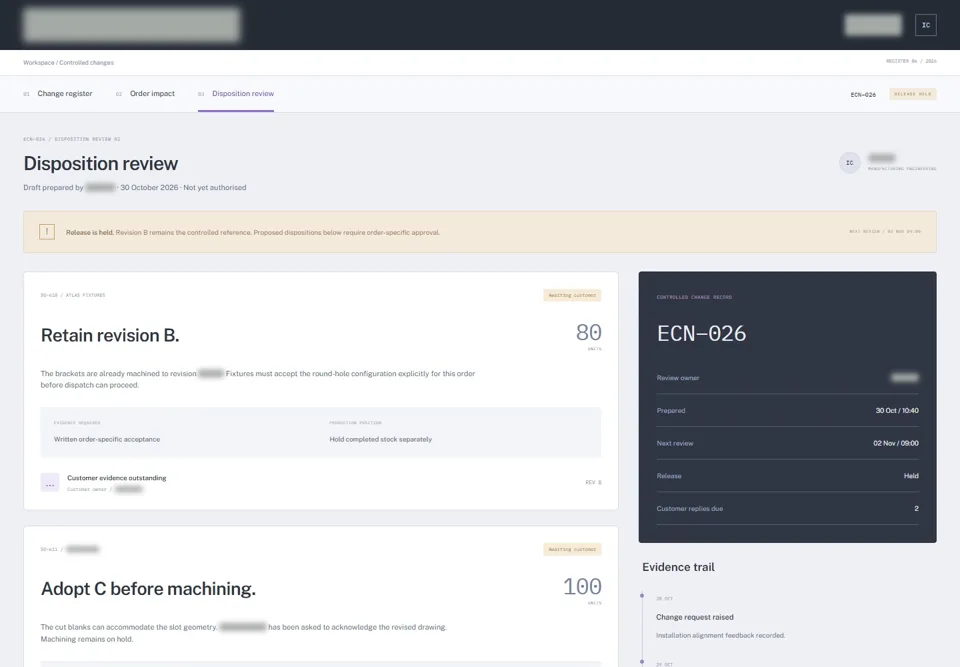Screen dimensions: 960x667
Task: Click first Evidence trail timeline dot
Action: (642, 595)
